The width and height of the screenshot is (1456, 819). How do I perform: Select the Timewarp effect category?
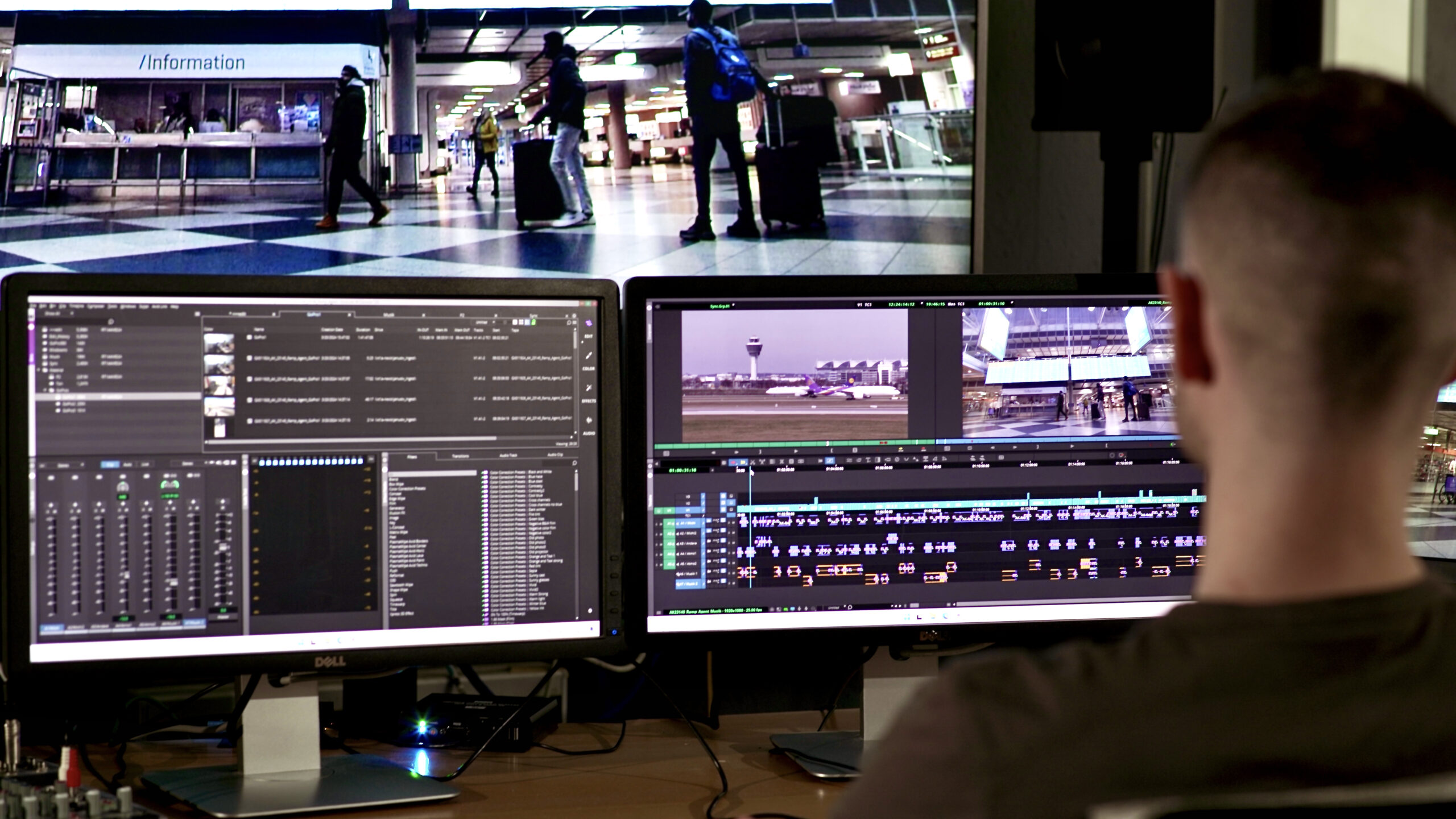pos(398,604)
